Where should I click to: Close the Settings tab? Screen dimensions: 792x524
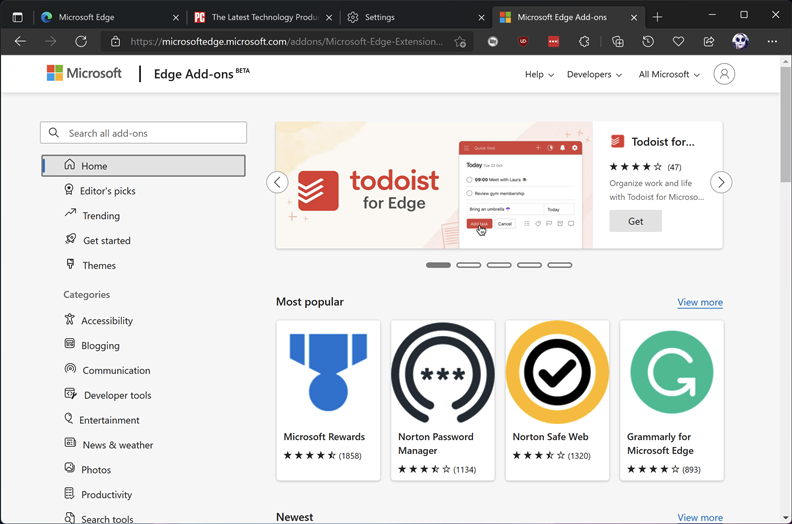pos(481,17)
